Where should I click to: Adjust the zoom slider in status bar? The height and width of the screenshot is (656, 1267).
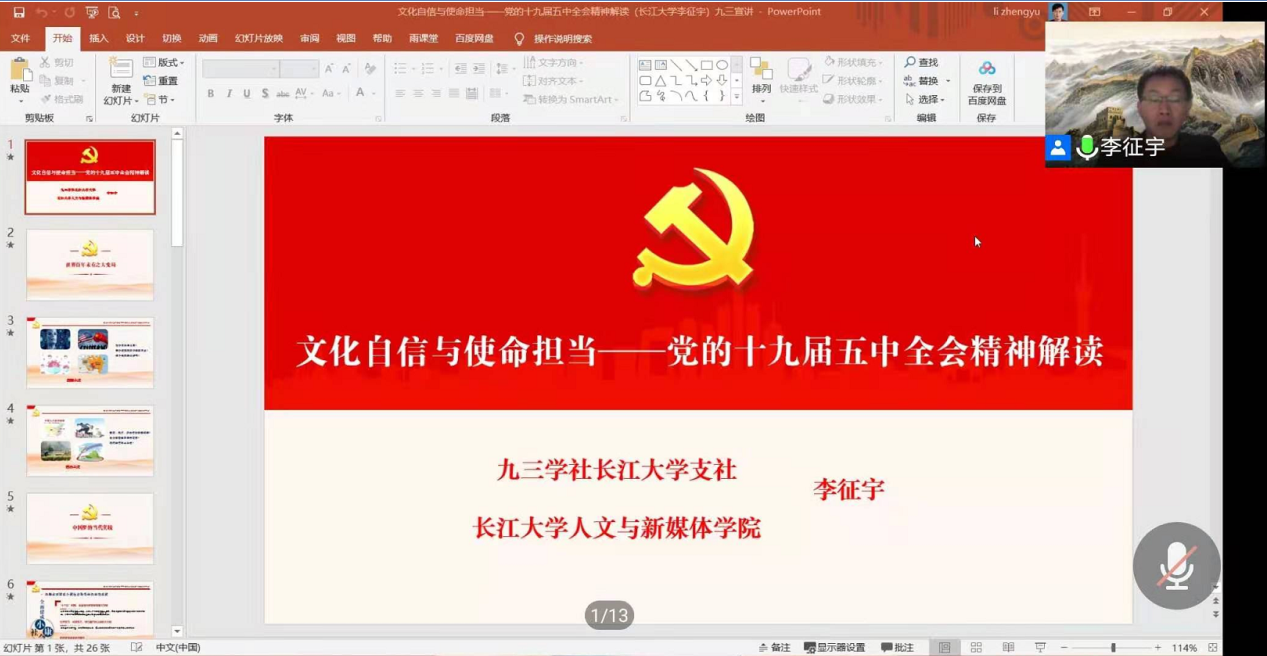pos(1112,648)
